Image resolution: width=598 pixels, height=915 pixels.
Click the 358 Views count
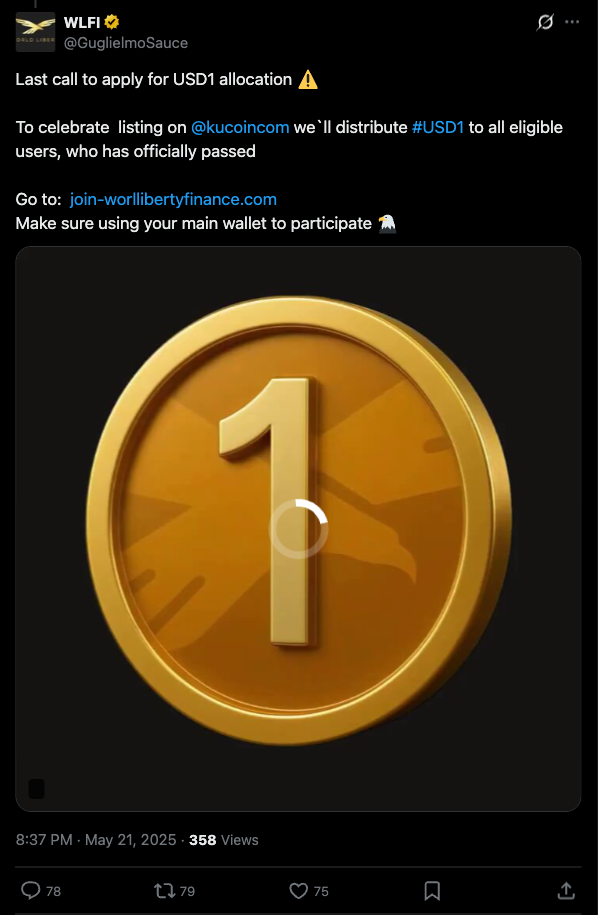tap(223, 840)
